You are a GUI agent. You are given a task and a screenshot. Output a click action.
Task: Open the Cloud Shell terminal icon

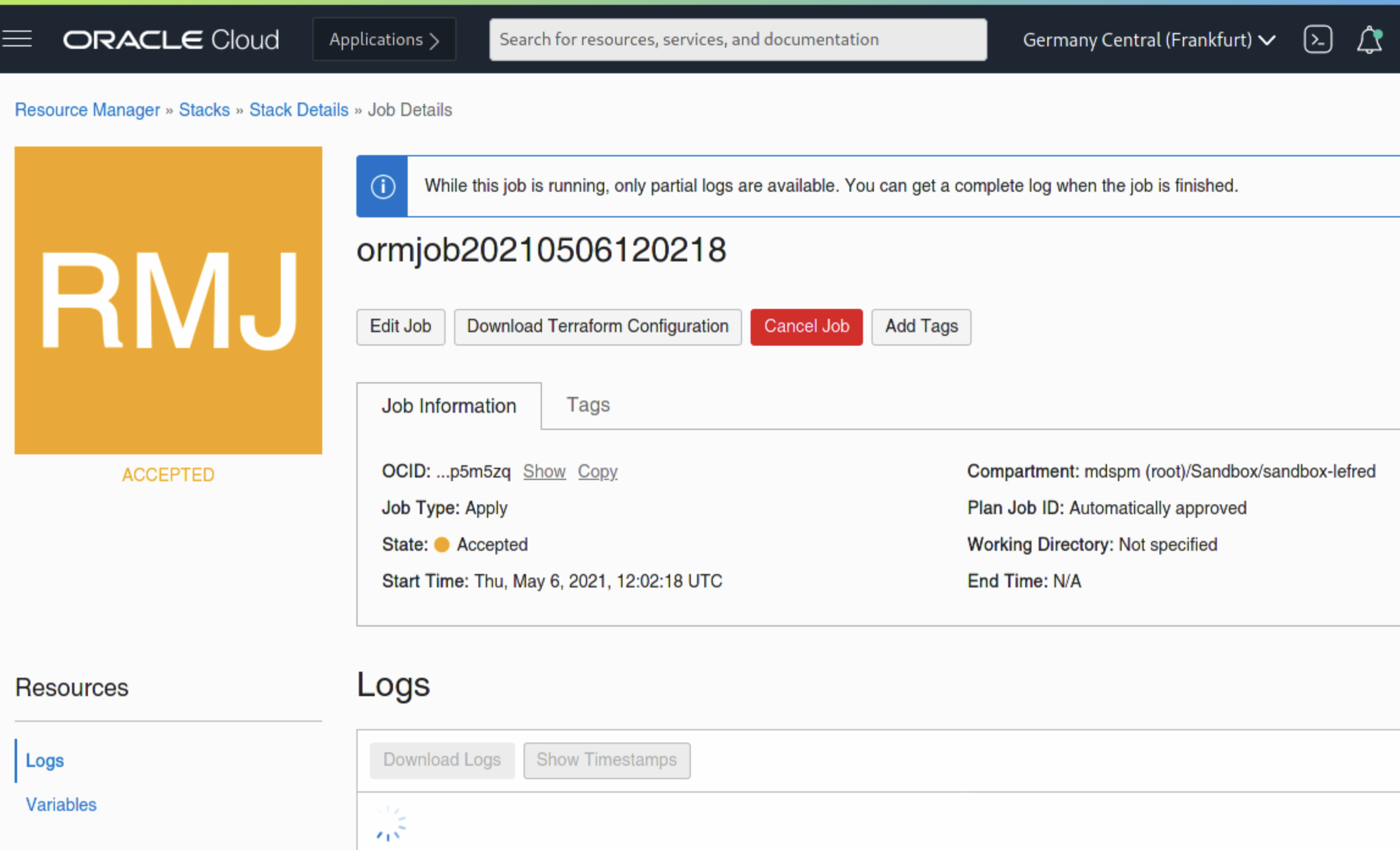point(1318,40)
